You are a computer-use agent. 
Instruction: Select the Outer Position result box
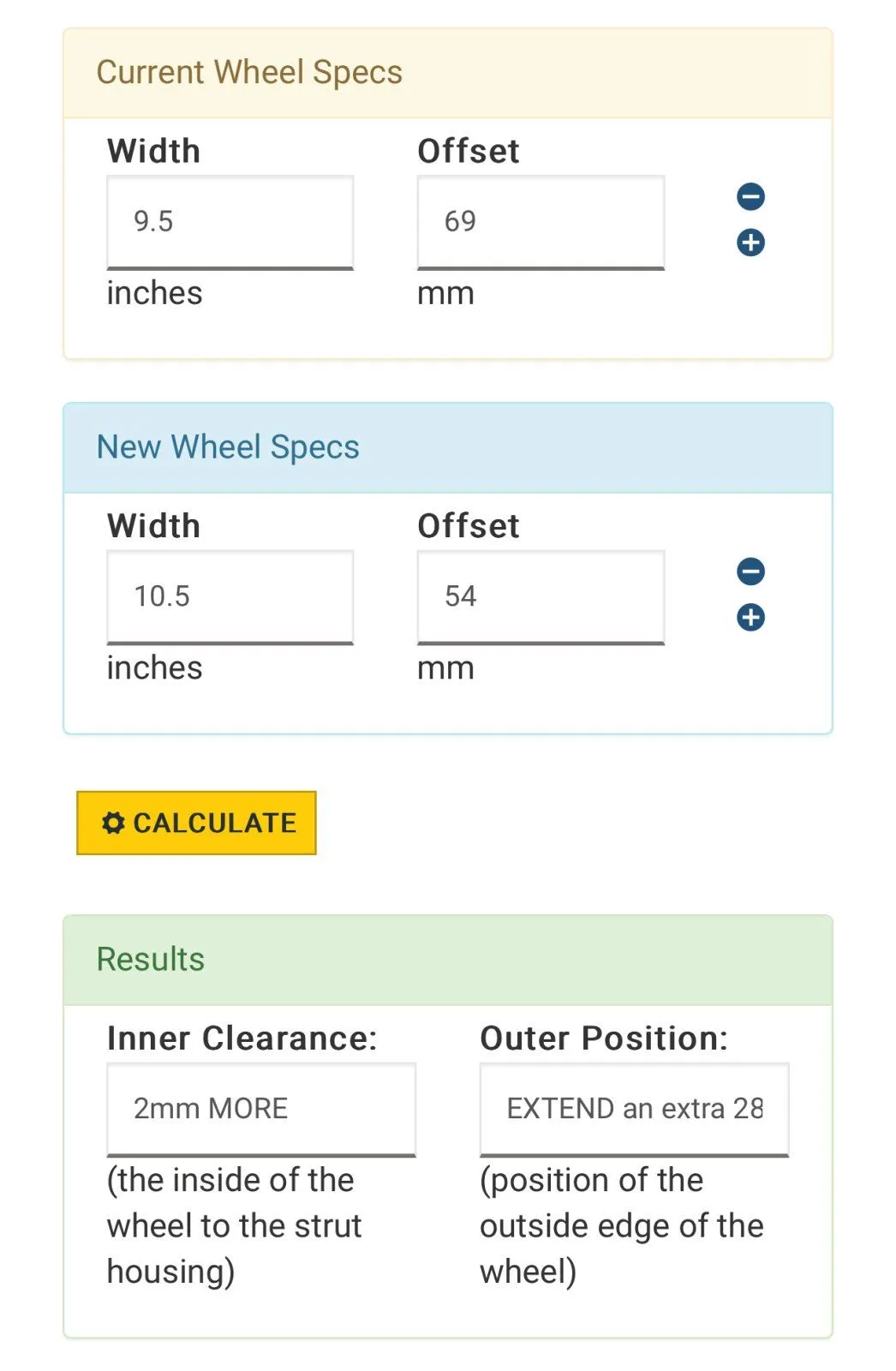(634, 1109)
